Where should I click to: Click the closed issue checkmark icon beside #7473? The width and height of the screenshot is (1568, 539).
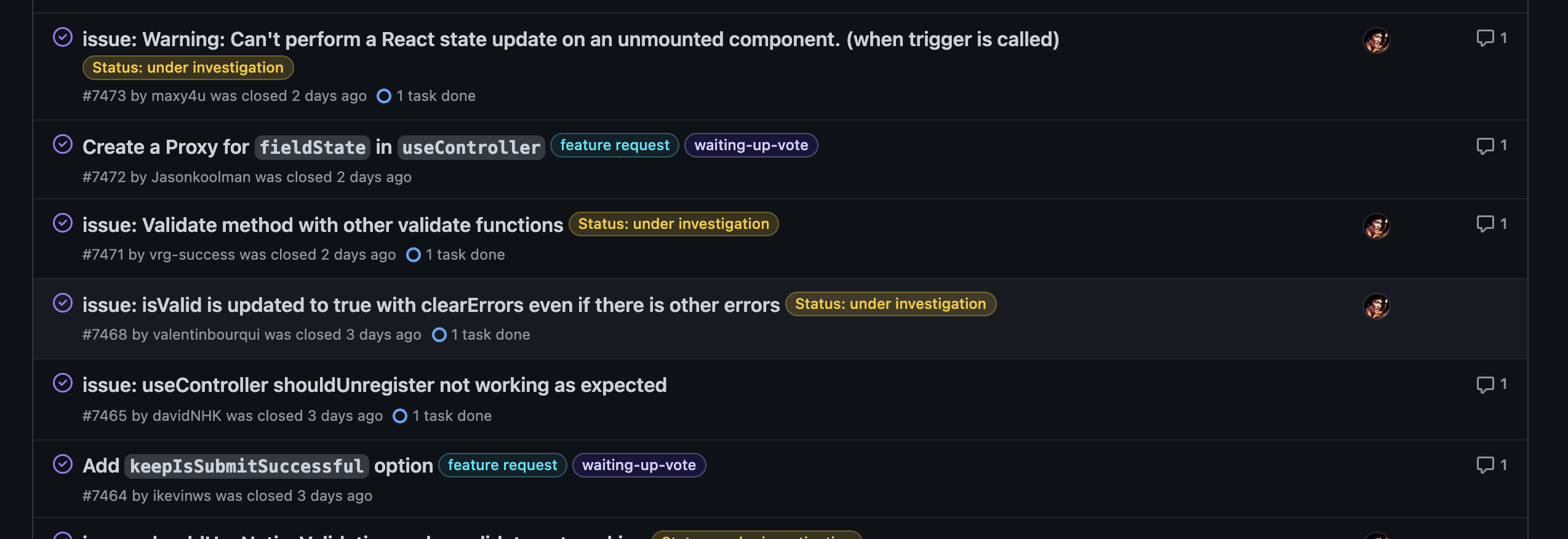pyautogui.click(x=63, y=38)
